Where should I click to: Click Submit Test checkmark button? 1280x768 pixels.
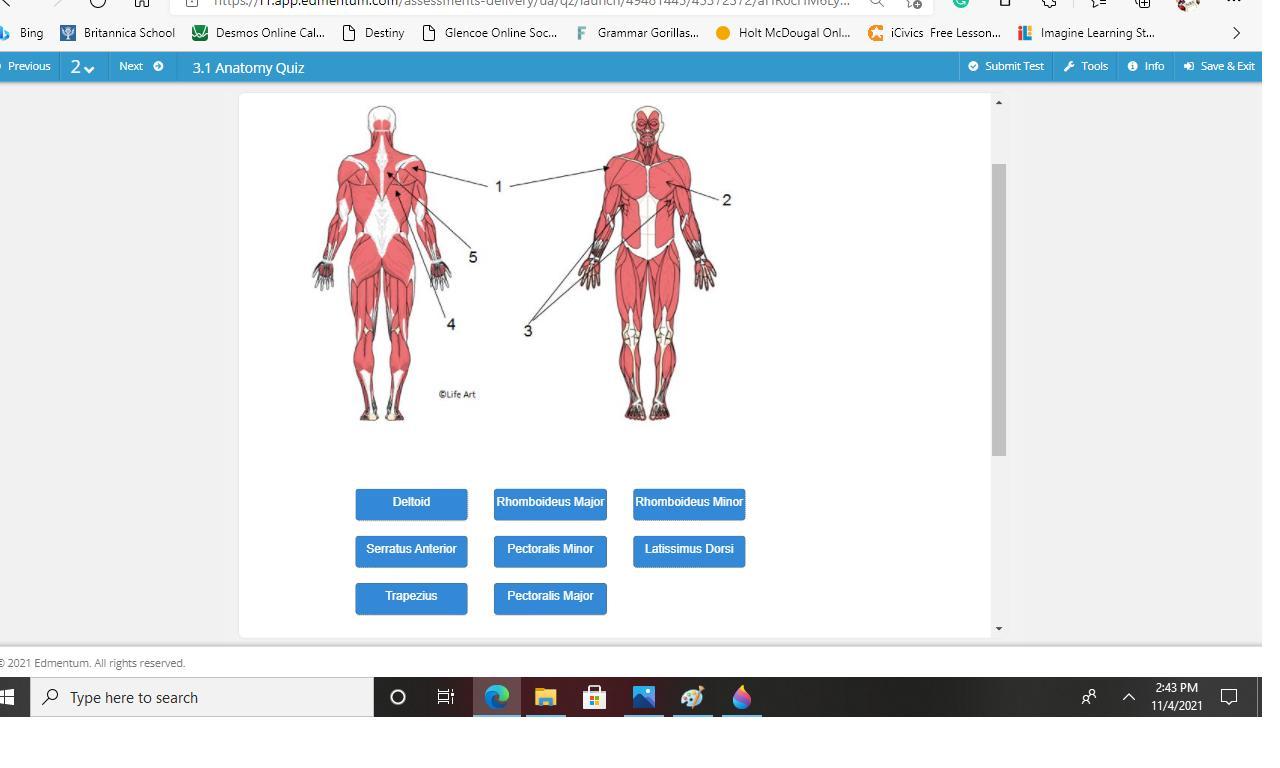pyautogui.click(x=1005, y=66)
